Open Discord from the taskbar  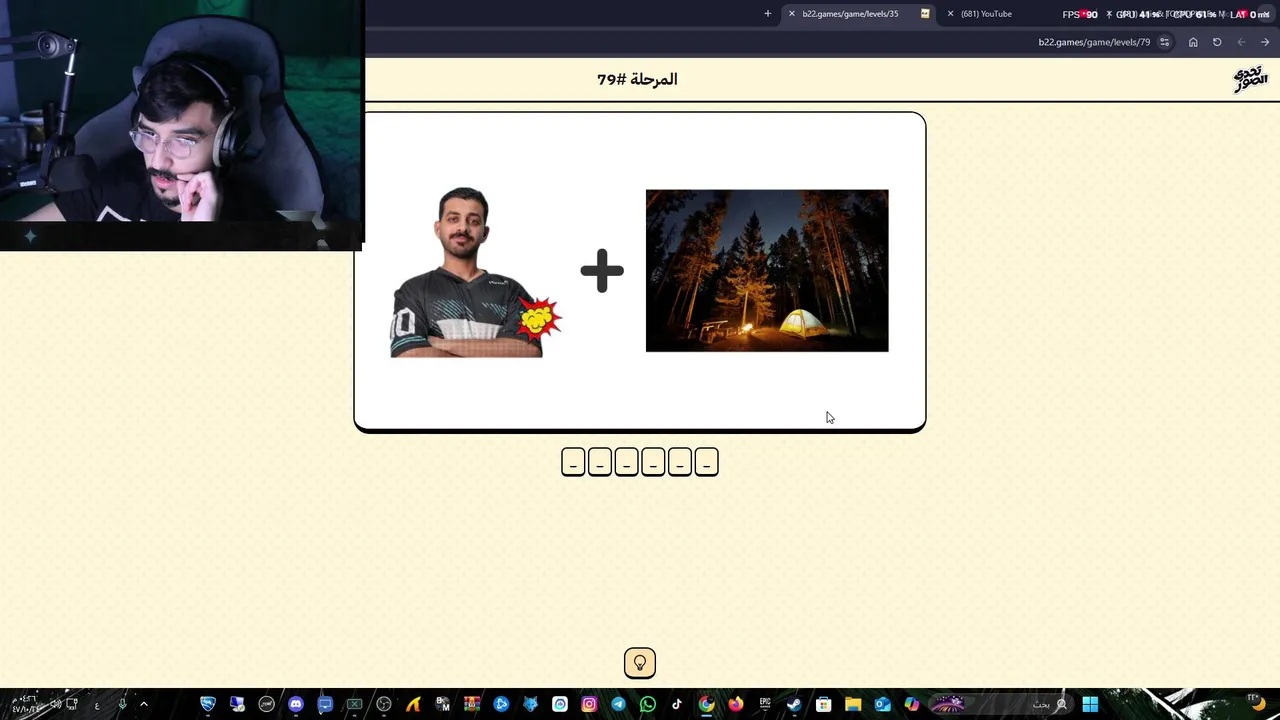[296, 704]
